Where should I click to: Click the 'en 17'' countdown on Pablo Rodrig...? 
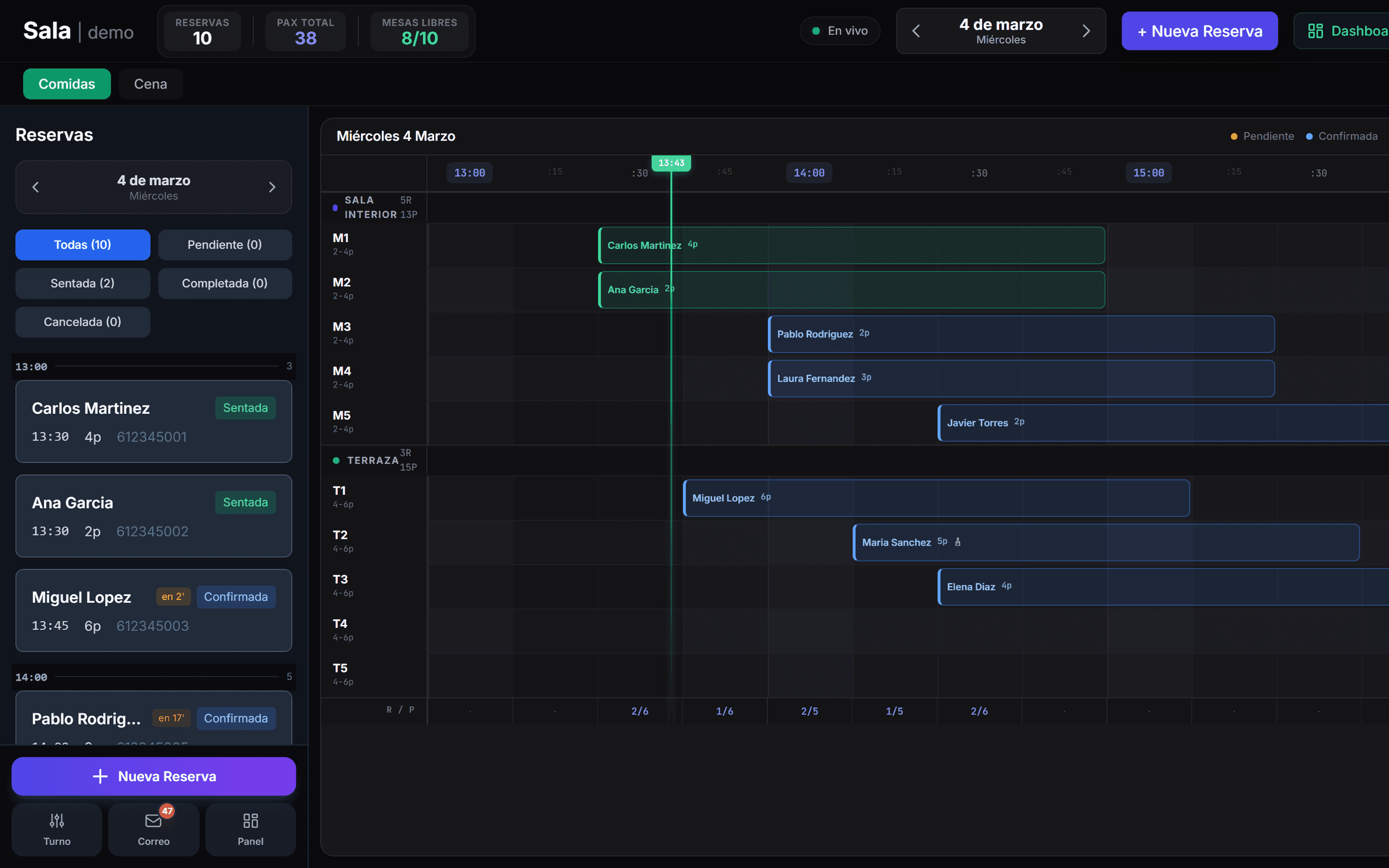171,718
